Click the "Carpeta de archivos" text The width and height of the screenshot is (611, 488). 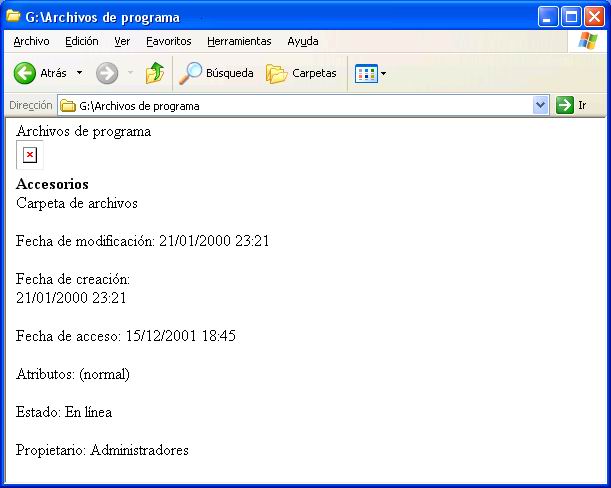[77, 203]
